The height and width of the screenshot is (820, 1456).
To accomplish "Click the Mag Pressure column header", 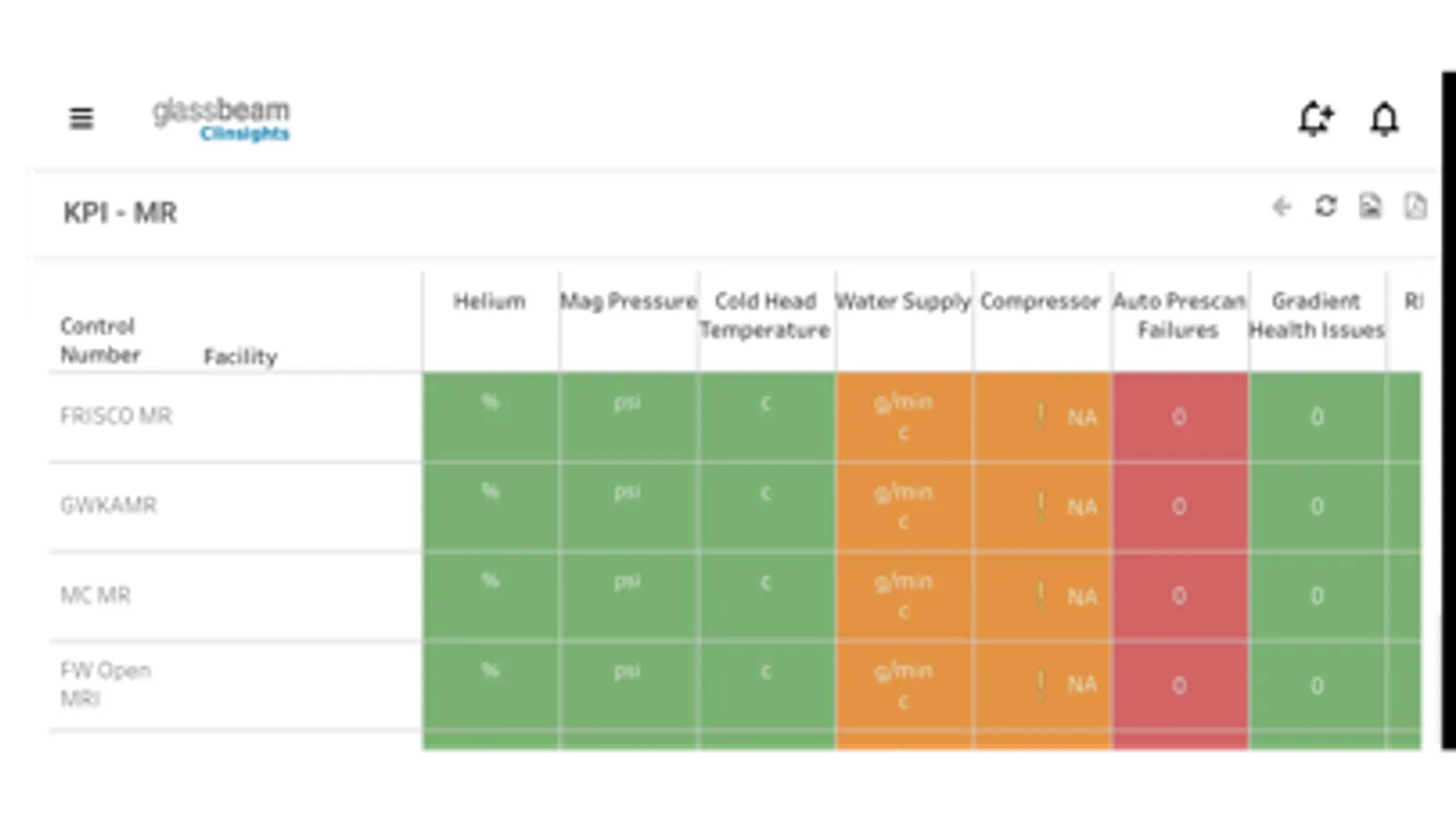I will pos(628,302).
